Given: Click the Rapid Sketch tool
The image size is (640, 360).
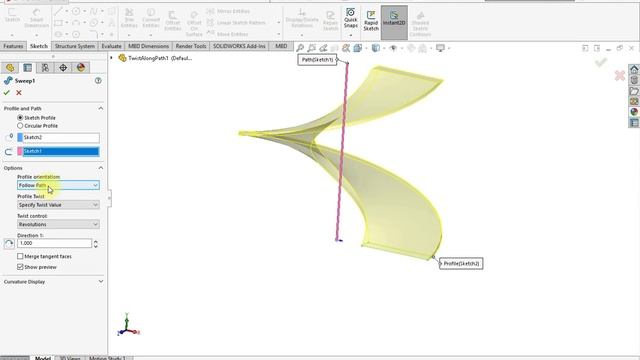Looking at the screenshot, I should (371, 20).
